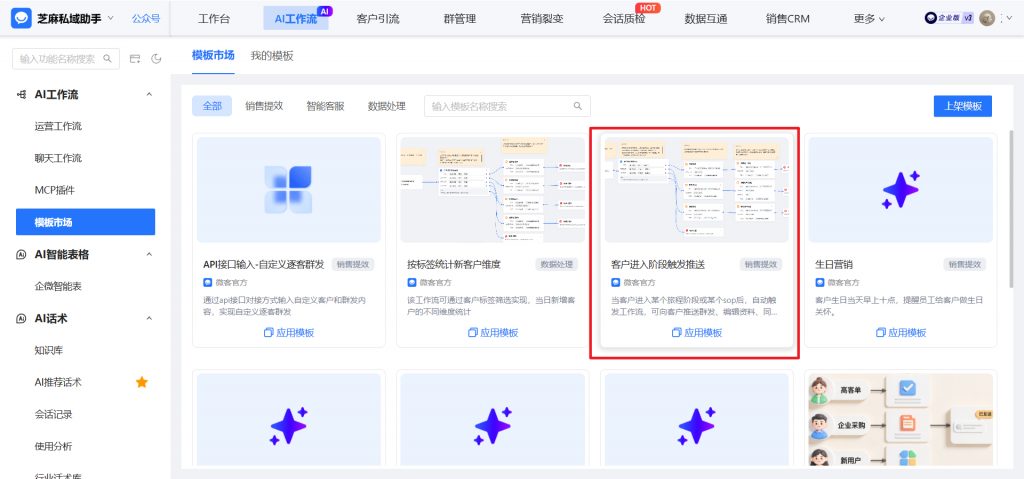Click the 企业版 badge icon
Image resolution: width=1024 pixels, height=479 pixels.
point(949,18)
